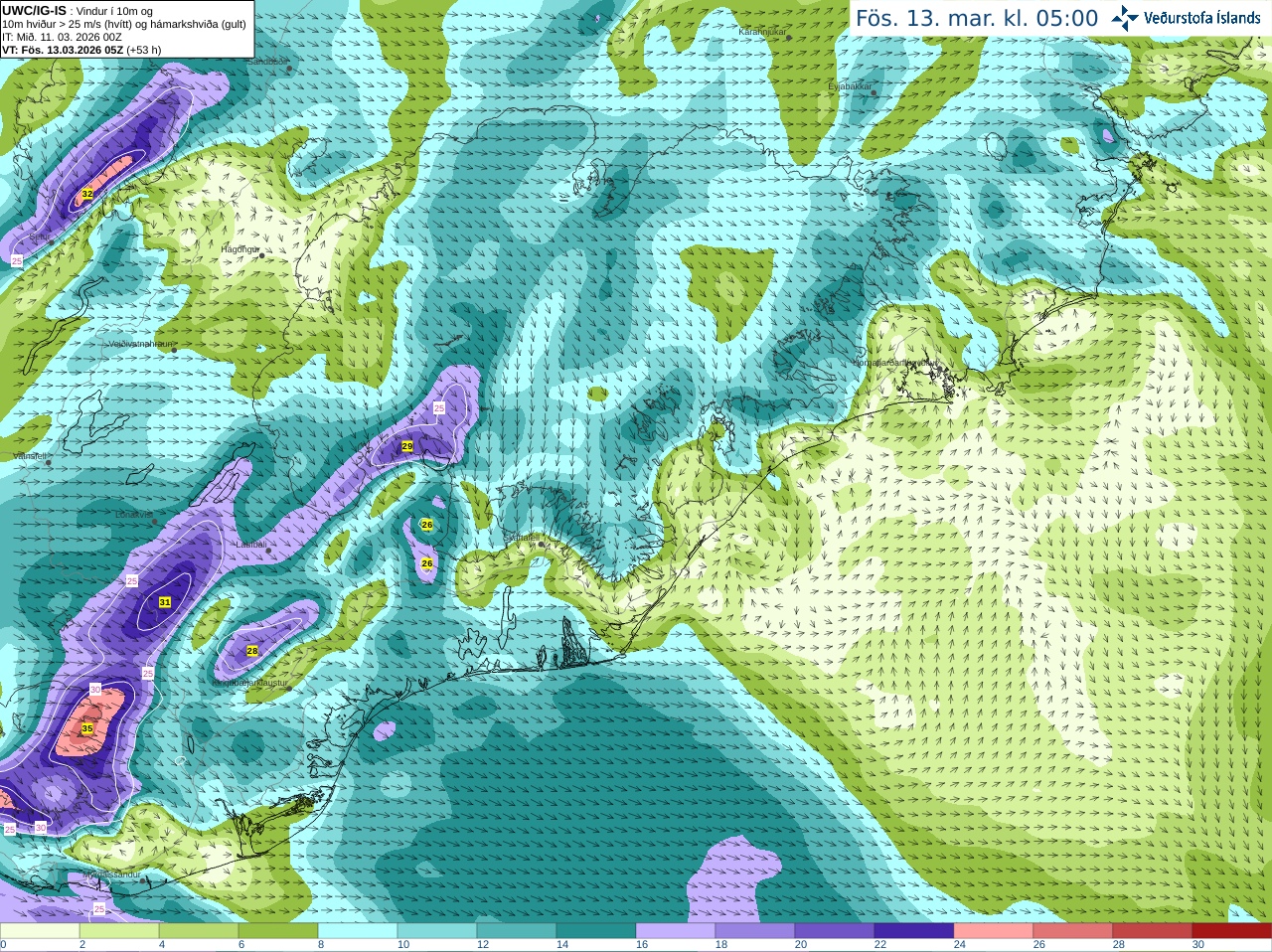This screenshot has height=952, width=1272.
Task: Click the 16–18 m/s lavender legend swatch
Action: pyautogui.click(x=676, y=931)
